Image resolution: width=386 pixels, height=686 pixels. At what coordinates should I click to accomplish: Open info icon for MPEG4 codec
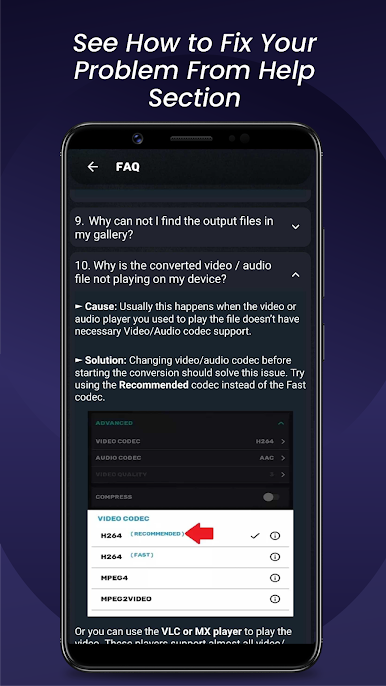(275, 578)
